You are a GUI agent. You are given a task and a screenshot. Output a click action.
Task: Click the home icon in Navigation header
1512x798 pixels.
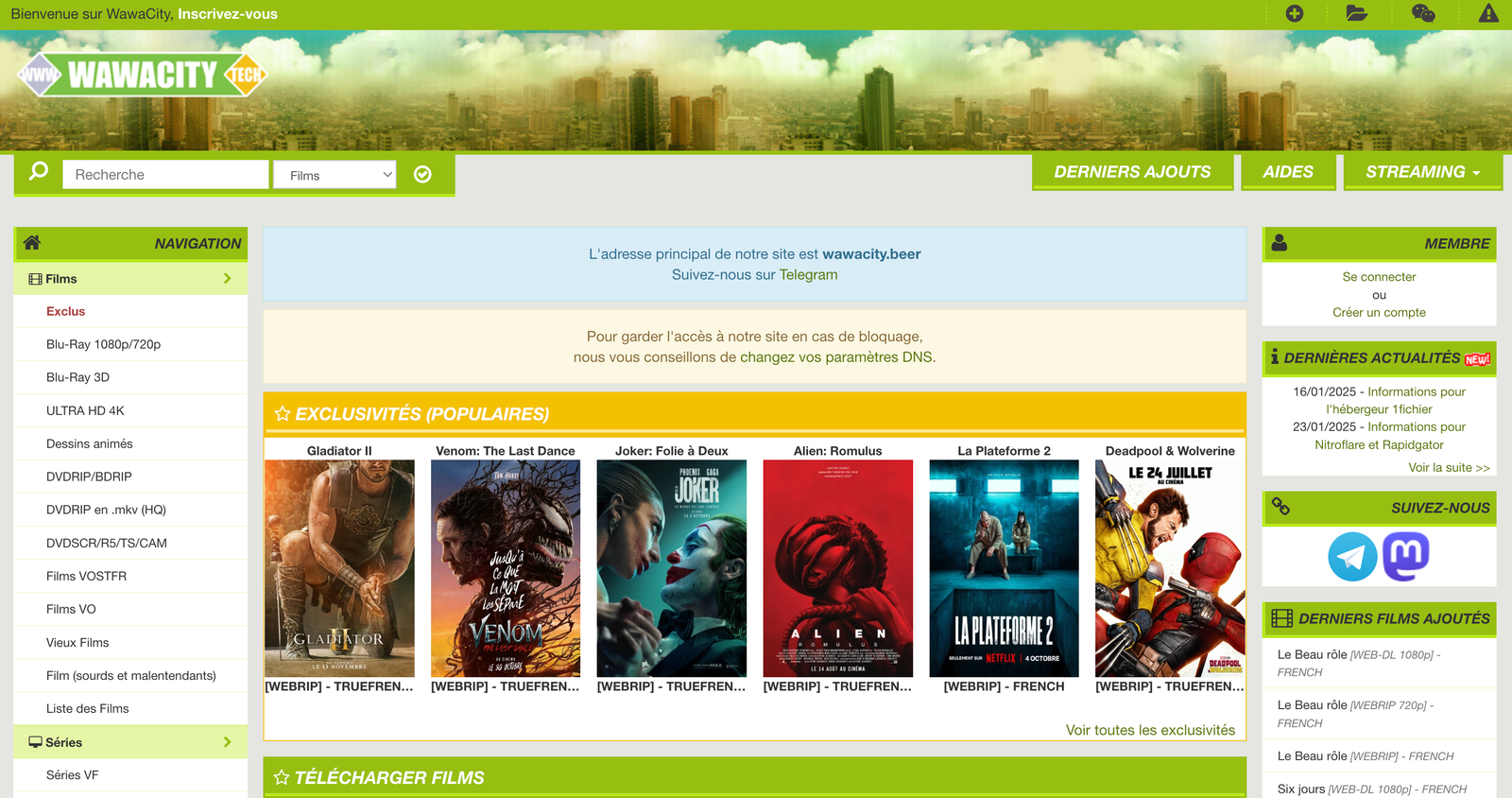click(31, 242)
